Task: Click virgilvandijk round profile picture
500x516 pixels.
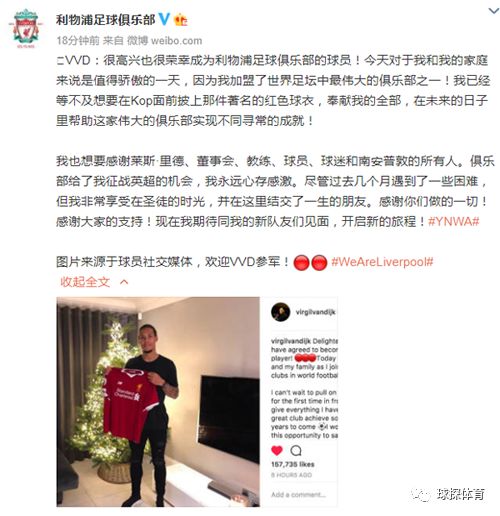Action: [x=280, y=312]
